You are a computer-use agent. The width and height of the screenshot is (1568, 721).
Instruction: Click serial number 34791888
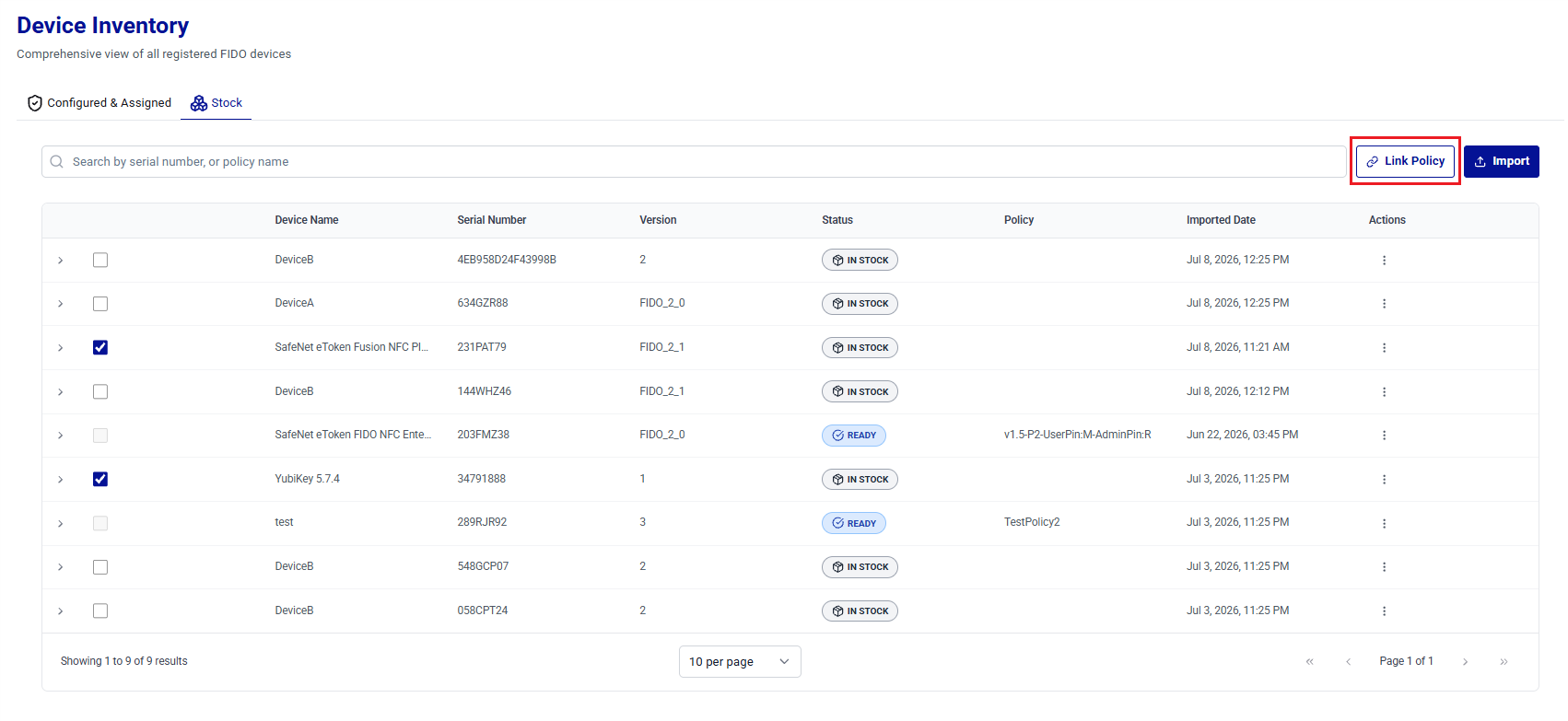481,479
